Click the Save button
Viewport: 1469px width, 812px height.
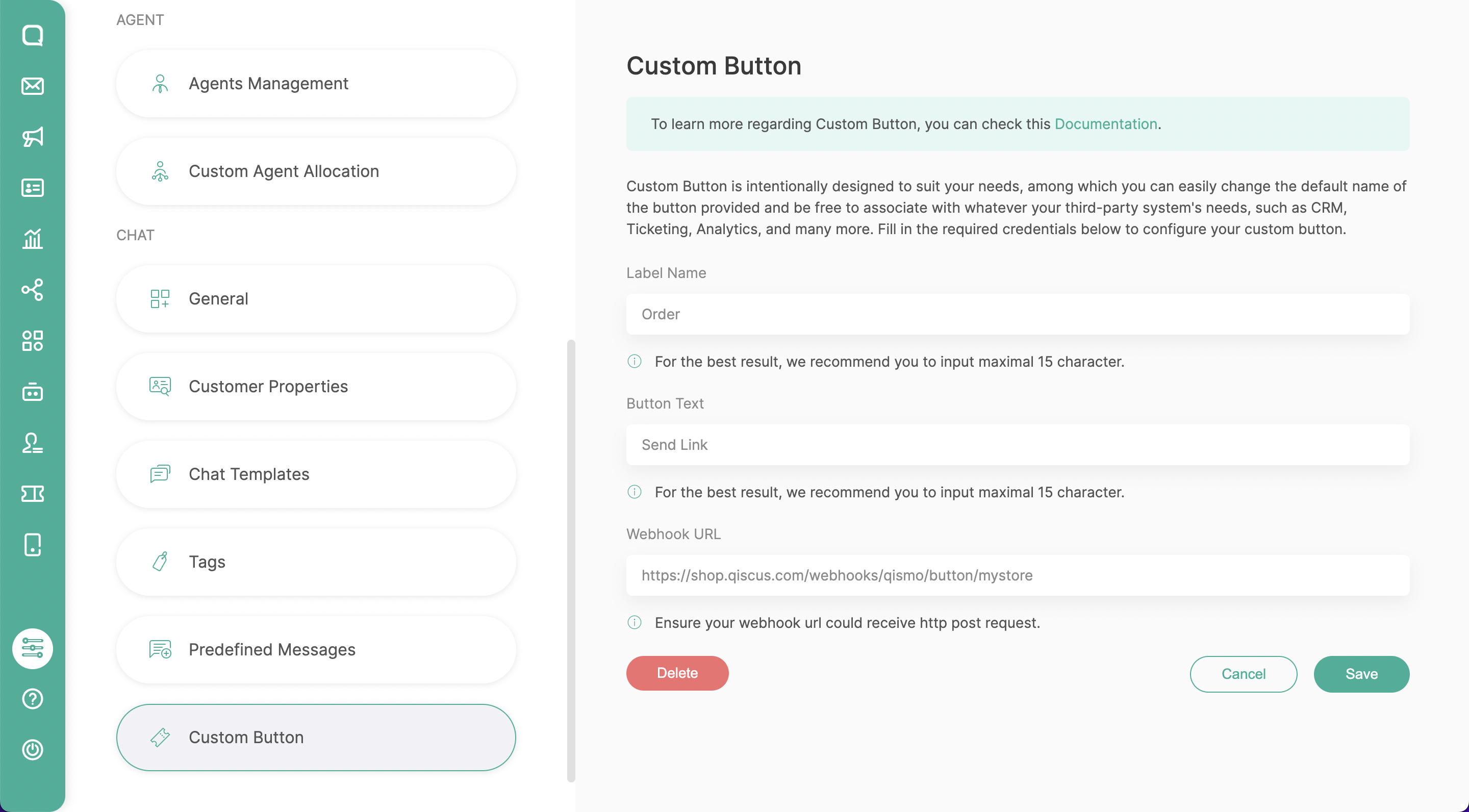[x=1361, y=673]
